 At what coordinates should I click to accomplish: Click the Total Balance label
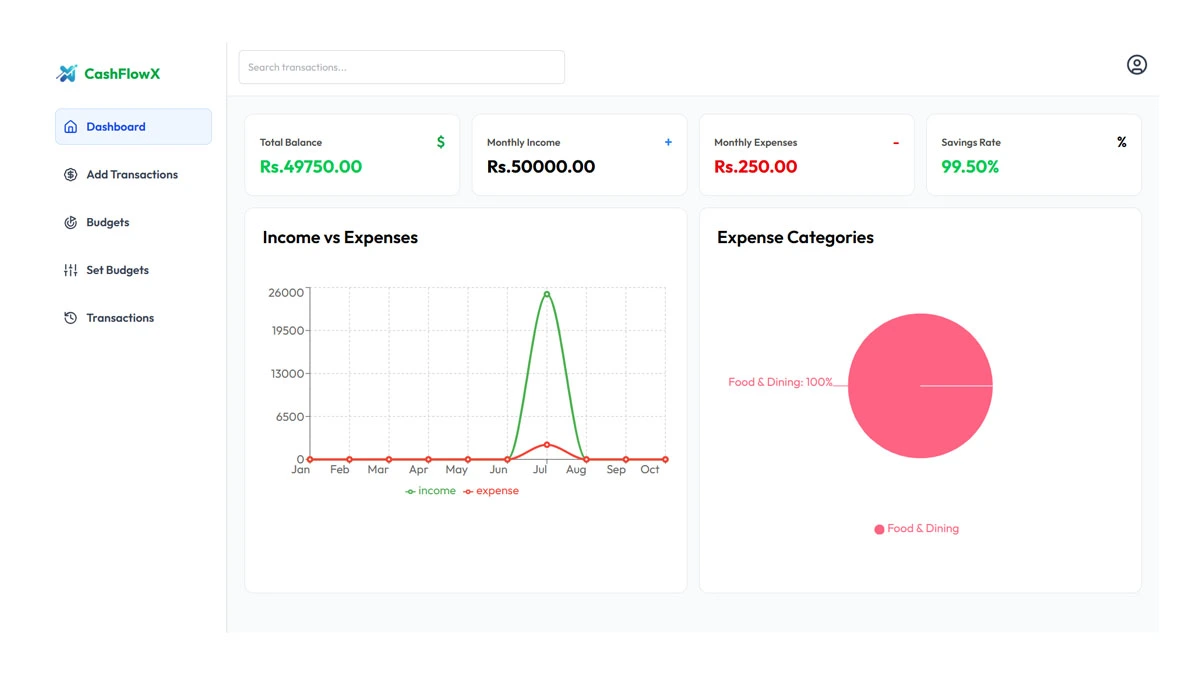[x=291, y=143]
